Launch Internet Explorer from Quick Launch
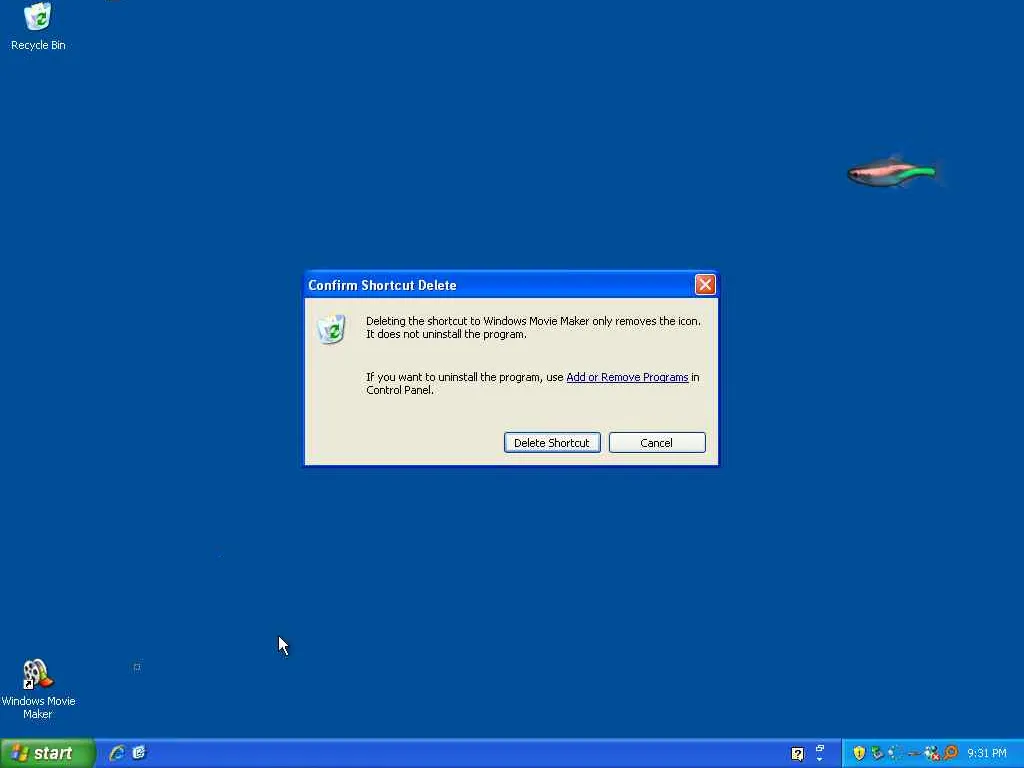The width and height of the screenshot is (1024, 768). 117,753
